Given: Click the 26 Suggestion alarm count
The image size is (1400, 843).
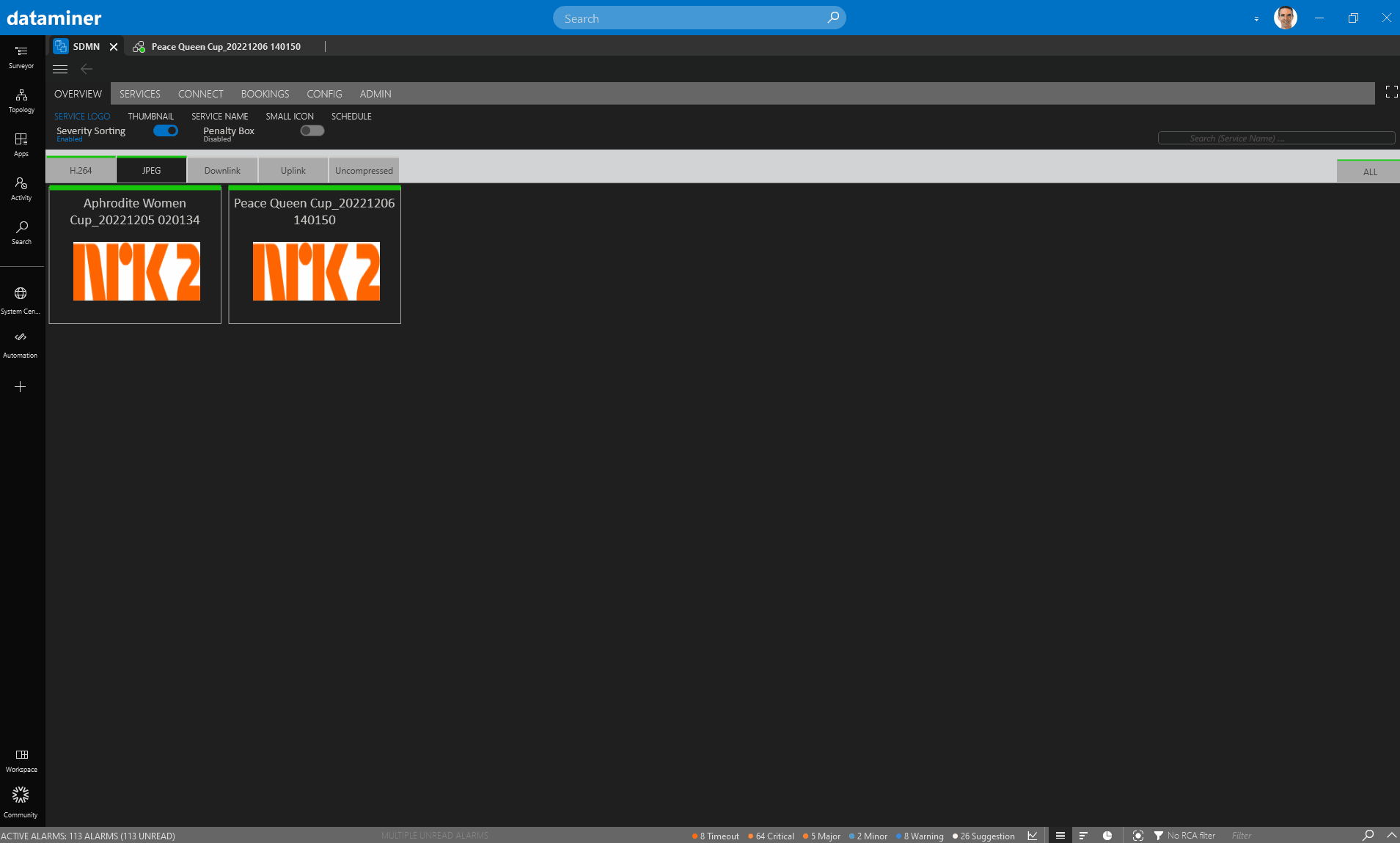Looking at the screenshot, I should tap(983, 836).
